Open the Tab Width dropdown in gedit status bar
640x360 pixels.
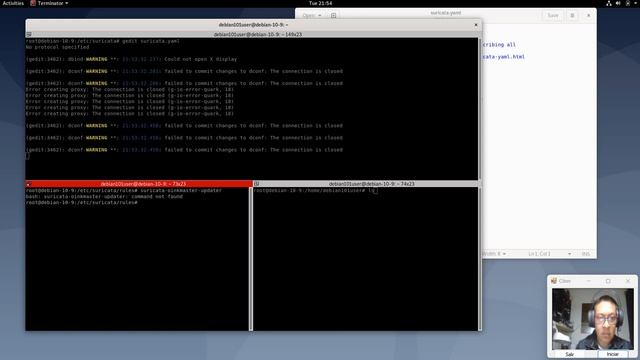tap(495, 254)
